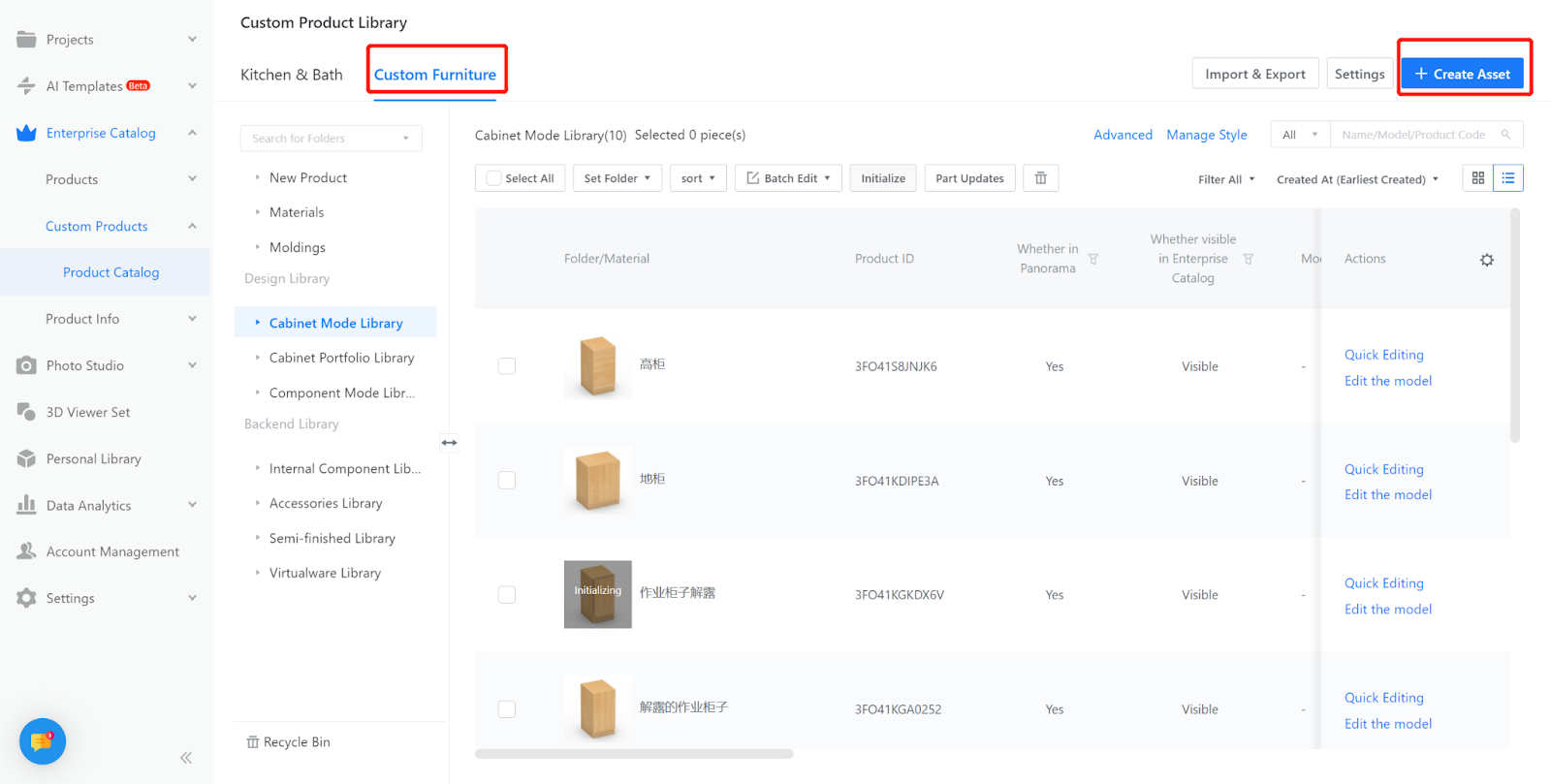Tick the checkbox for product 3FO41S8JNJK6
The image size is (1551, 784).
(x=506, y=366)
